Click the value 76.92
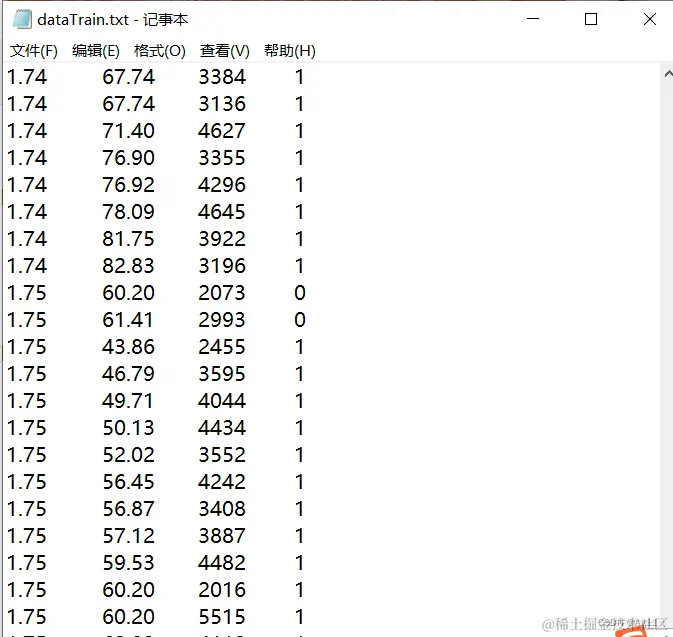 click(x=128, y=185)
